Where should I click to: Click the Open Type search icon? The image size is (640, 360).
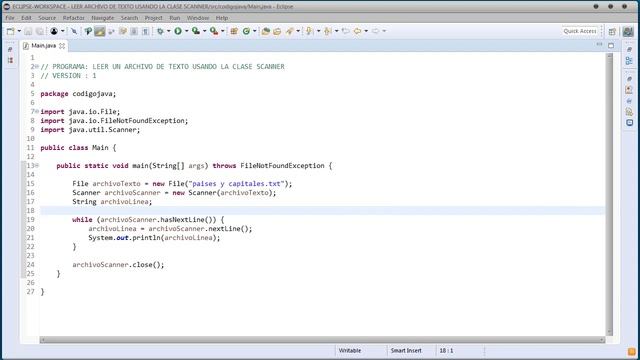pyautogui.click(x=88, y=31)
